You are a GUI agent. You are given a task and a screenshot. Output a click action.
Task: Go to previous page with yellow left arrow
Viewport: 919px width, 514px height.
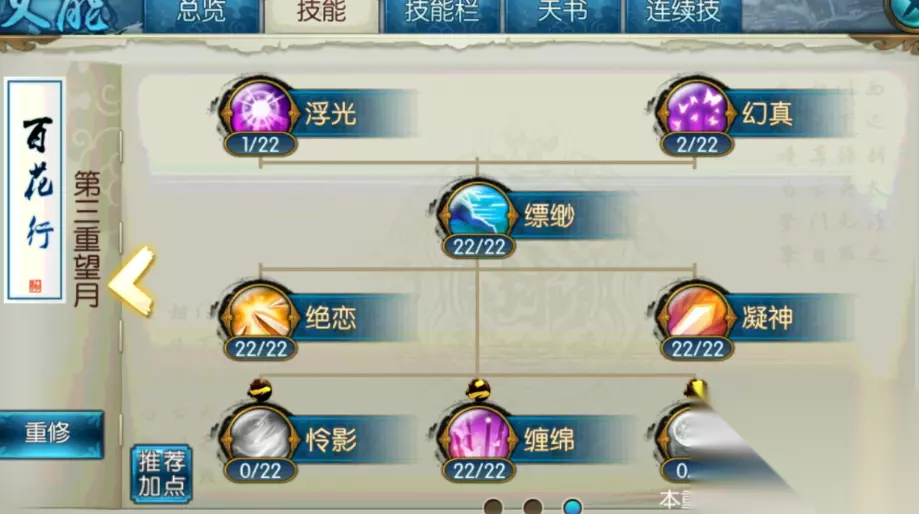click(132, 281)
